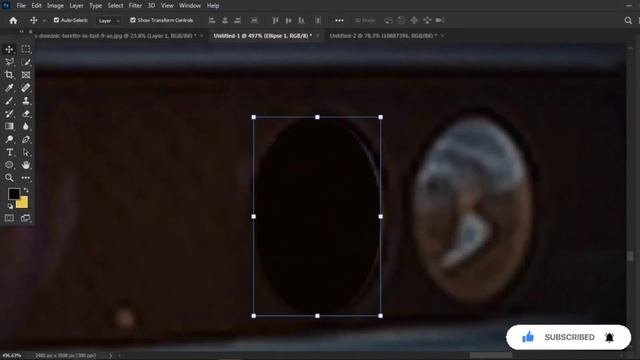The width and height of the screenshot is (640, 360).
Task: Toggle Show Transform Controls checkbox
Action: pyautogui.click(x=133, y=20)
